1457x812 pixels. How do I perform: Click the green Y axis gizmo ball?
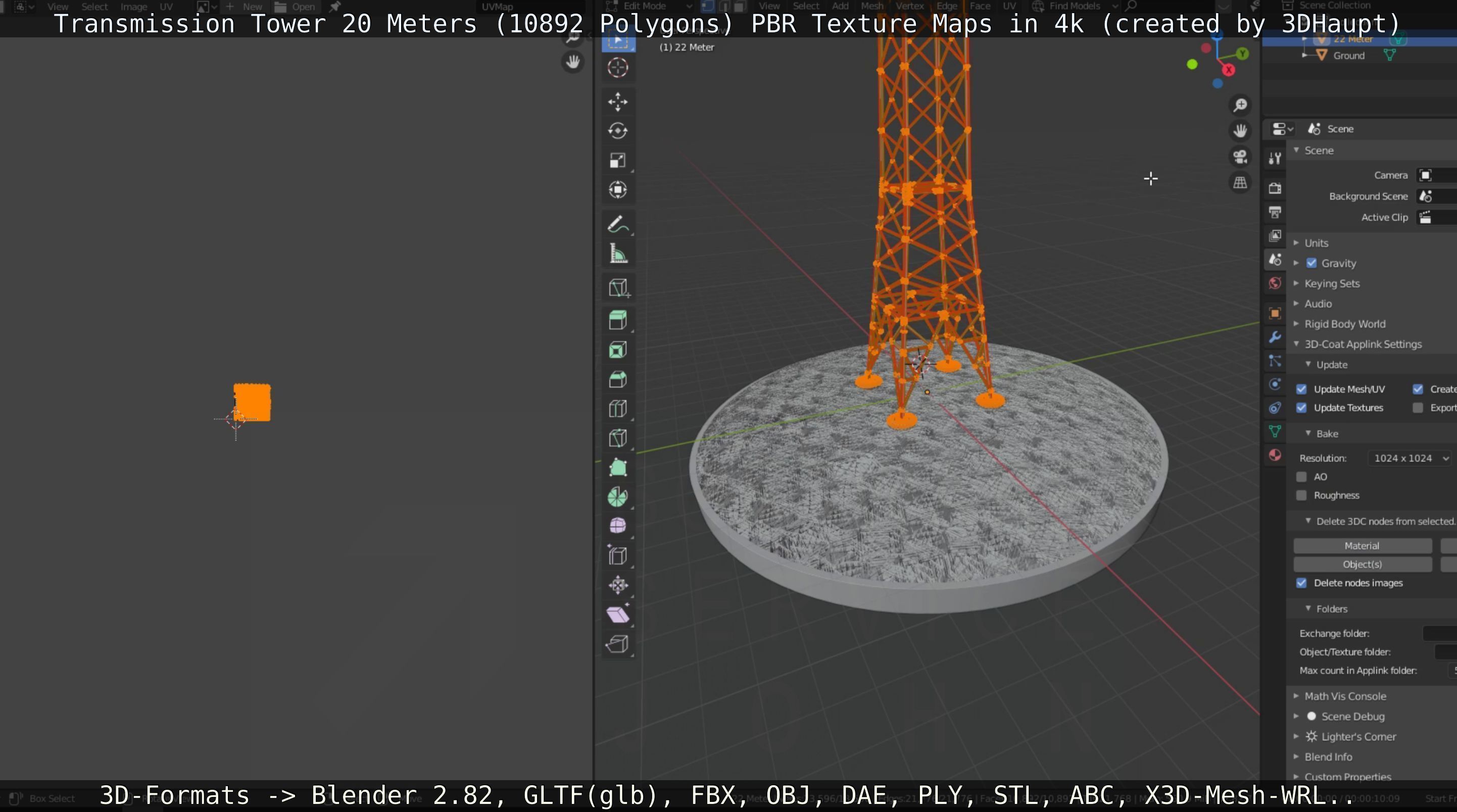(1242, 54)
